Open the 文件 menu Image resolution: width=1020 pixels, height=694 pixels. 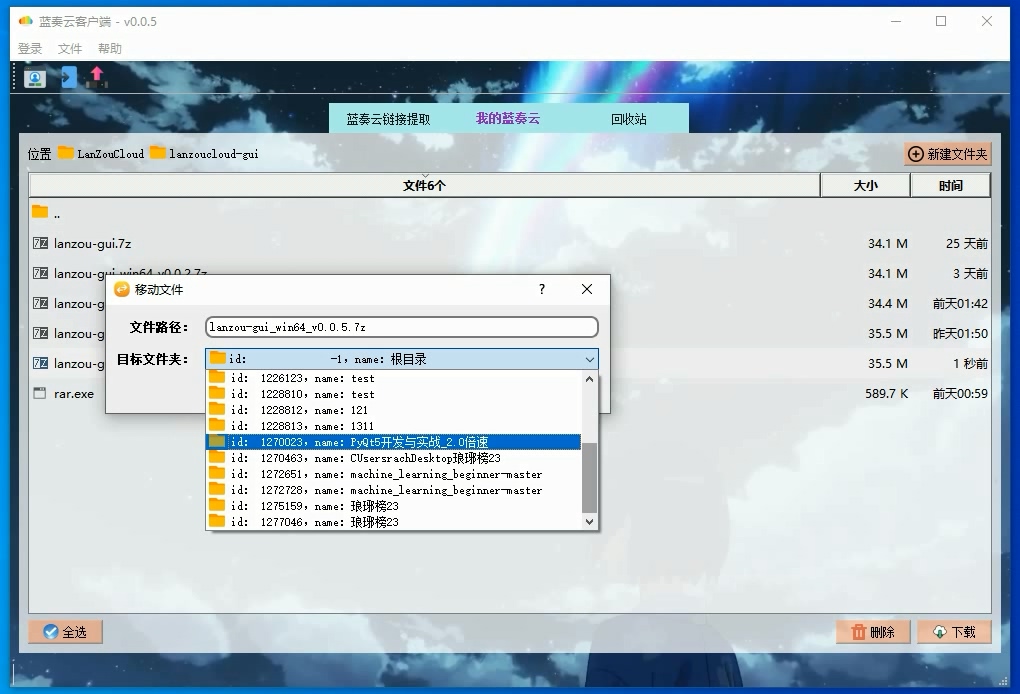70,47
